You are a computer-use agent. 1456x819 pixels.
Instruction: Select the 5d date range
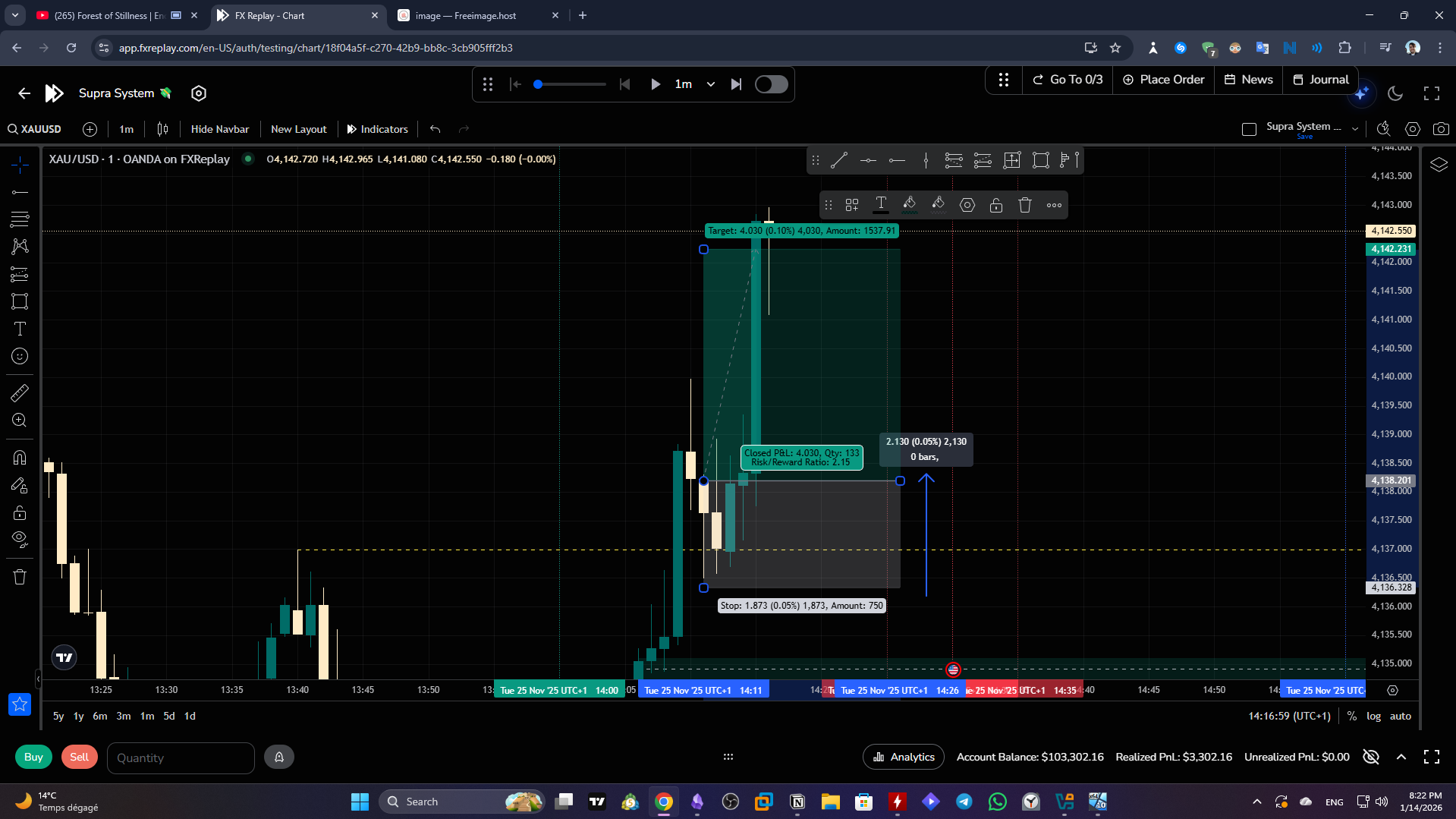click(x=169, y=716)
